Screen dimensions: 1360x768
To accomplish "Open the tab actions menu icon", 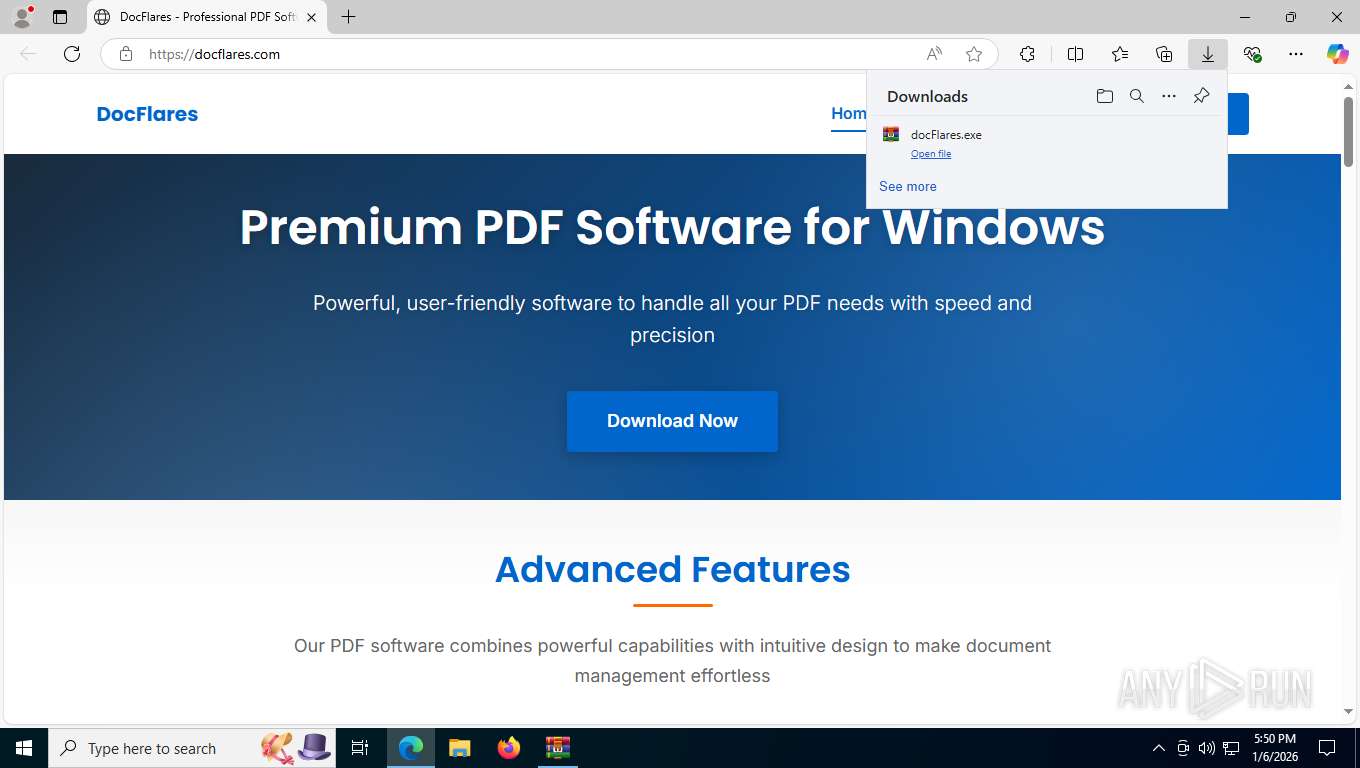I will [60, 17].
